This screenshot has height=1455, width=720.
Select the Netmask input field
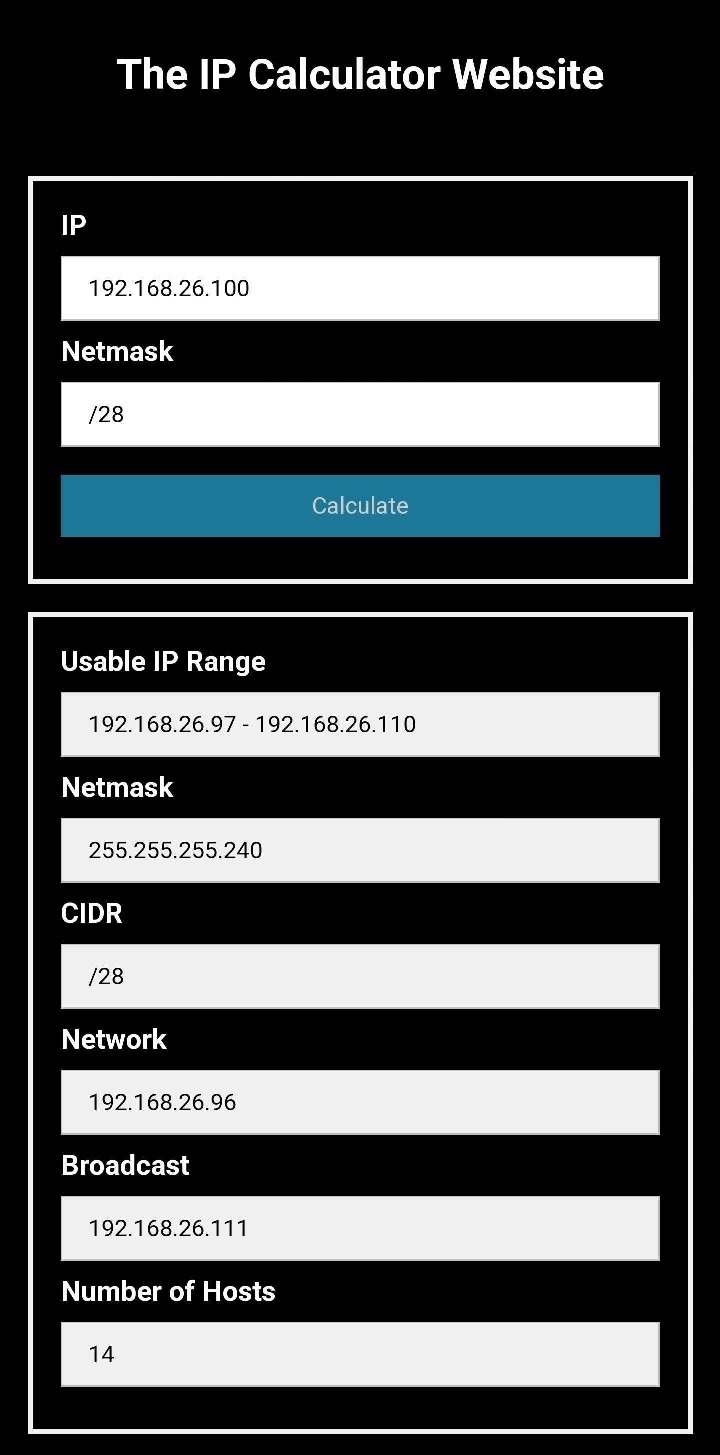[360, 414]
